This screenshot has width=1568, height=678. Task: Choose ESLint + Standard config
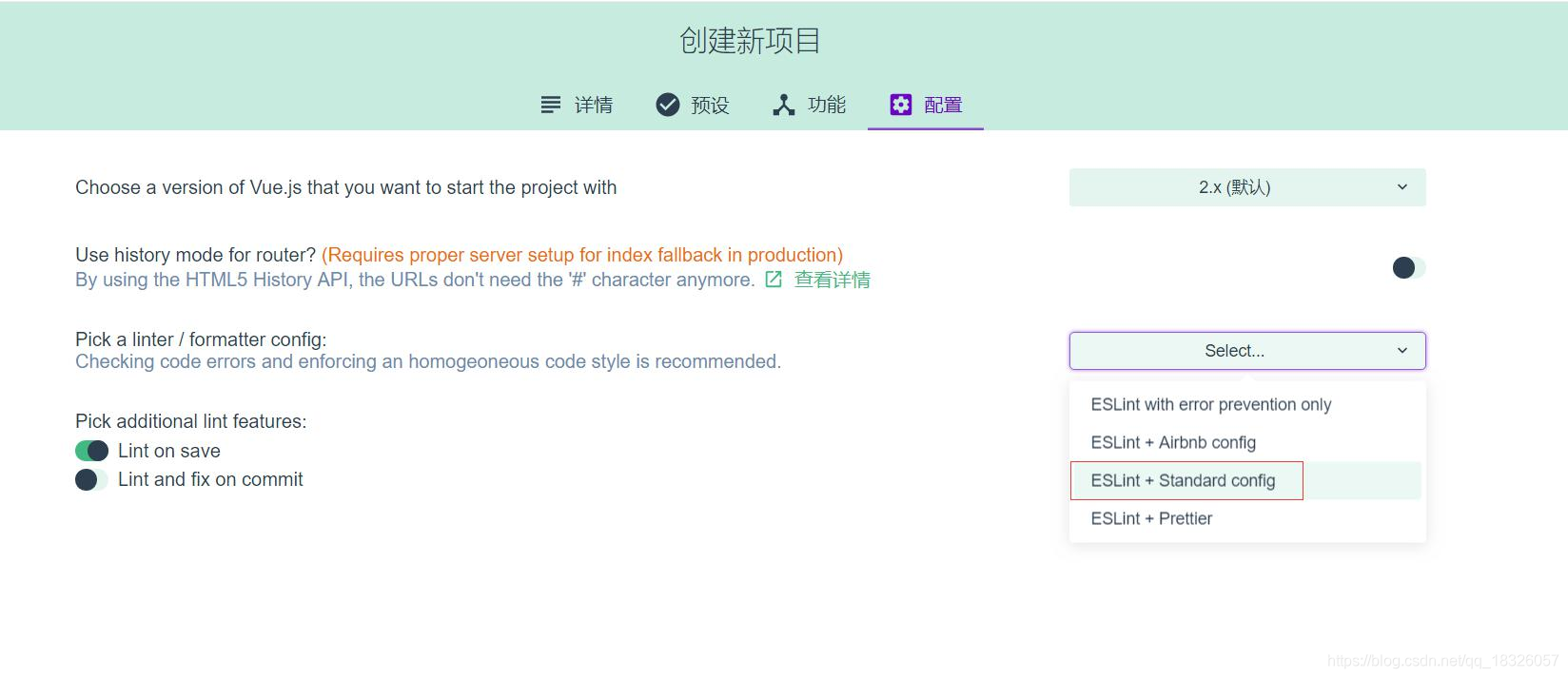(1184, 480)
